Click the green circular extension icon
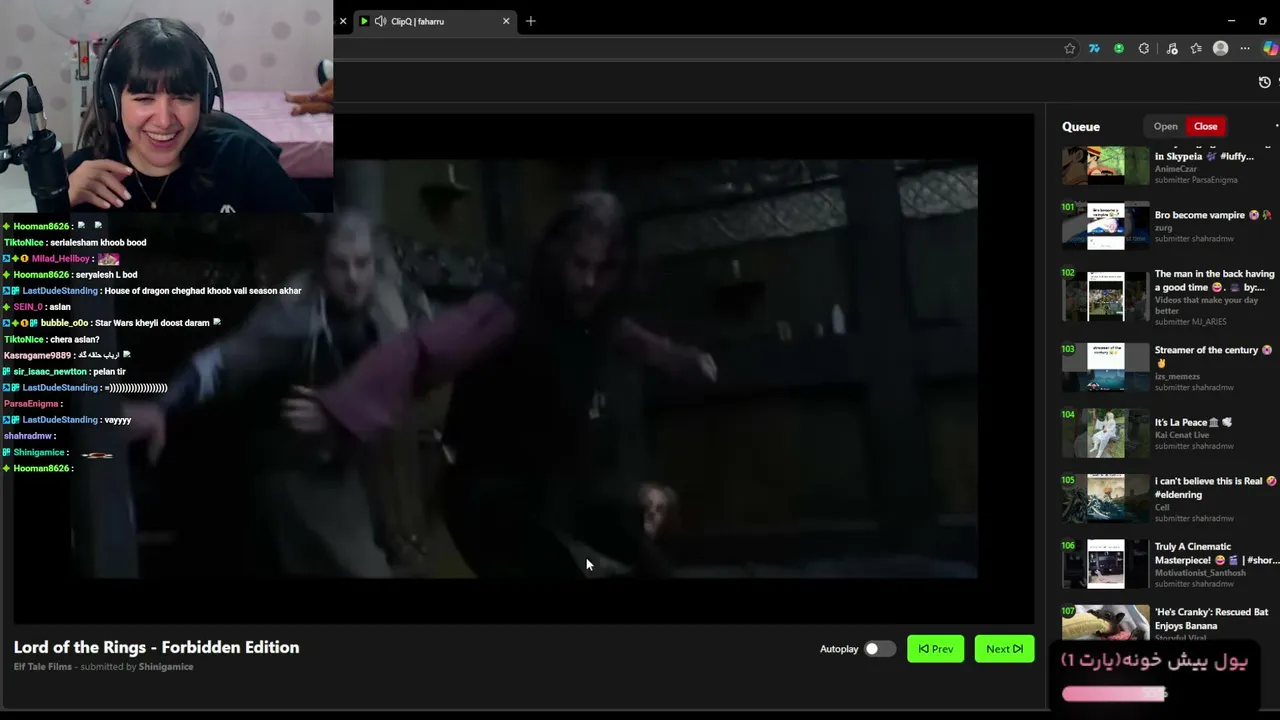 tap(1119, 48)
